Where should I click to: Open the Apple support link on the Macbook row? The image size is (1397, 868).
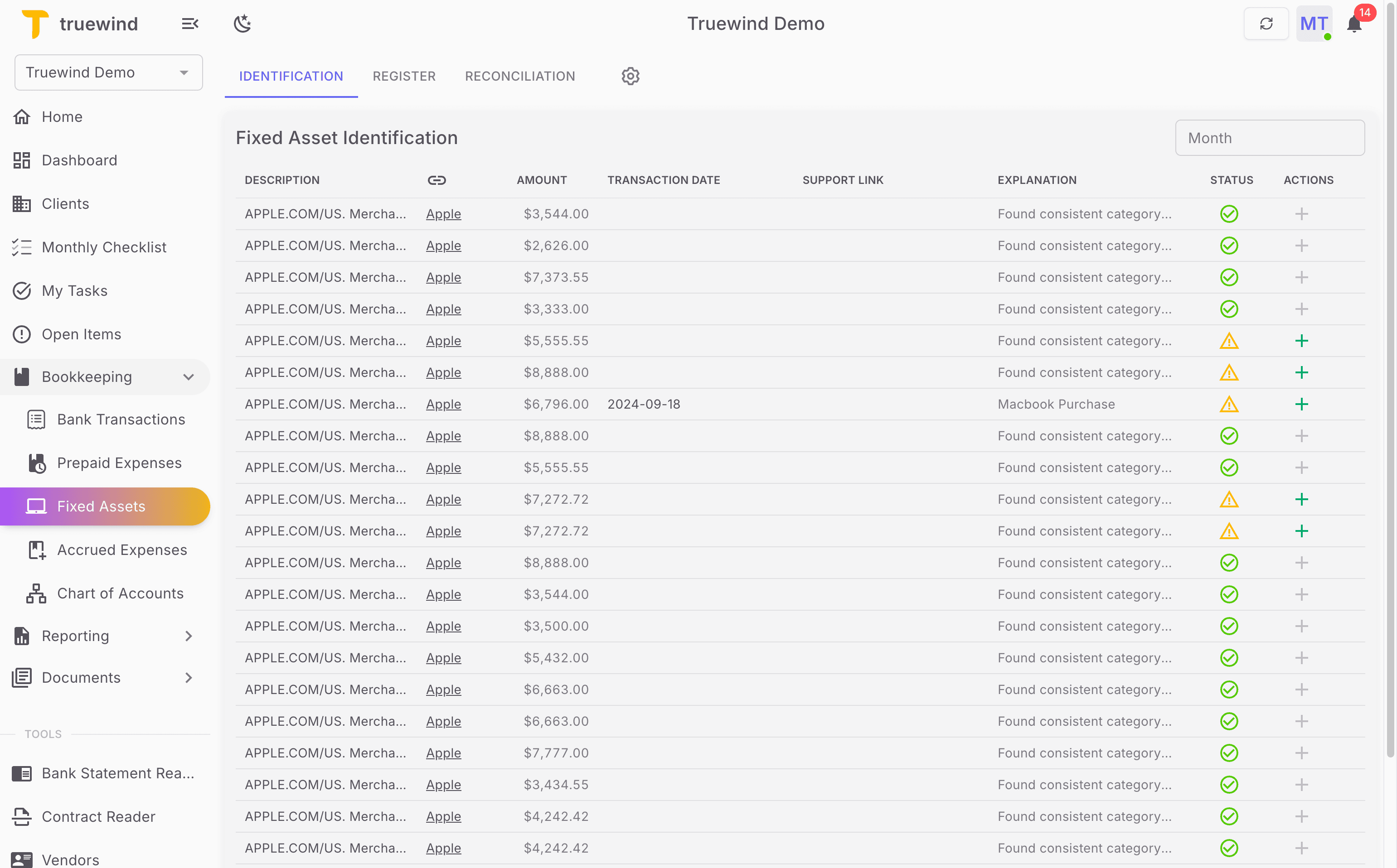point(443,404)
